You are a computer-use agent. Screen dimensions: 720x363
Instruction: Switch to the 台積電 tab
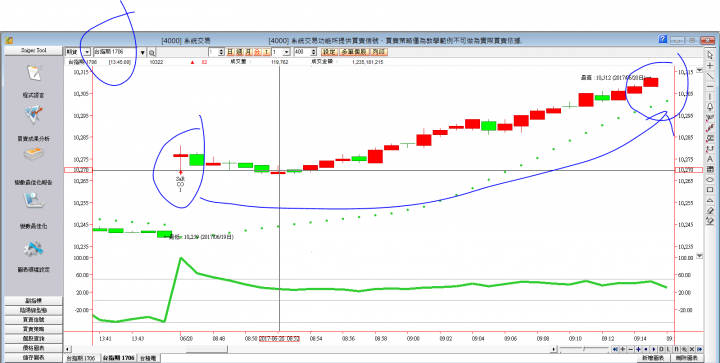tap(148, 358)
